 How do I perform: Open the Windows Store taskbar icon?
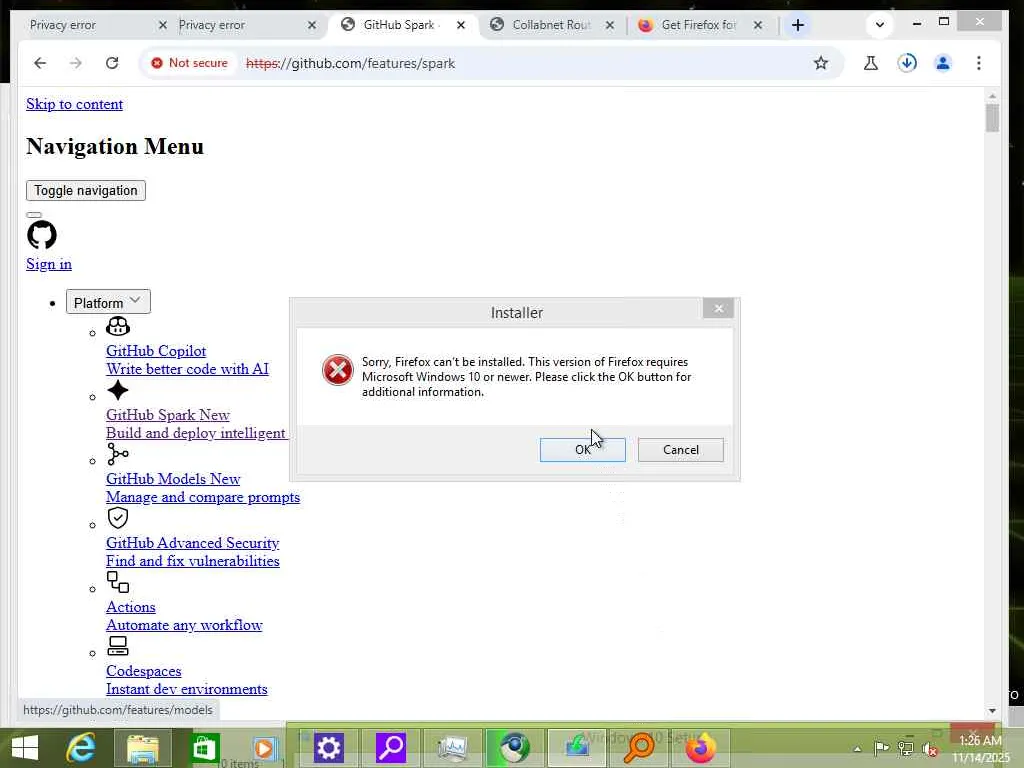pyautogui.click(x=204, y=748)
